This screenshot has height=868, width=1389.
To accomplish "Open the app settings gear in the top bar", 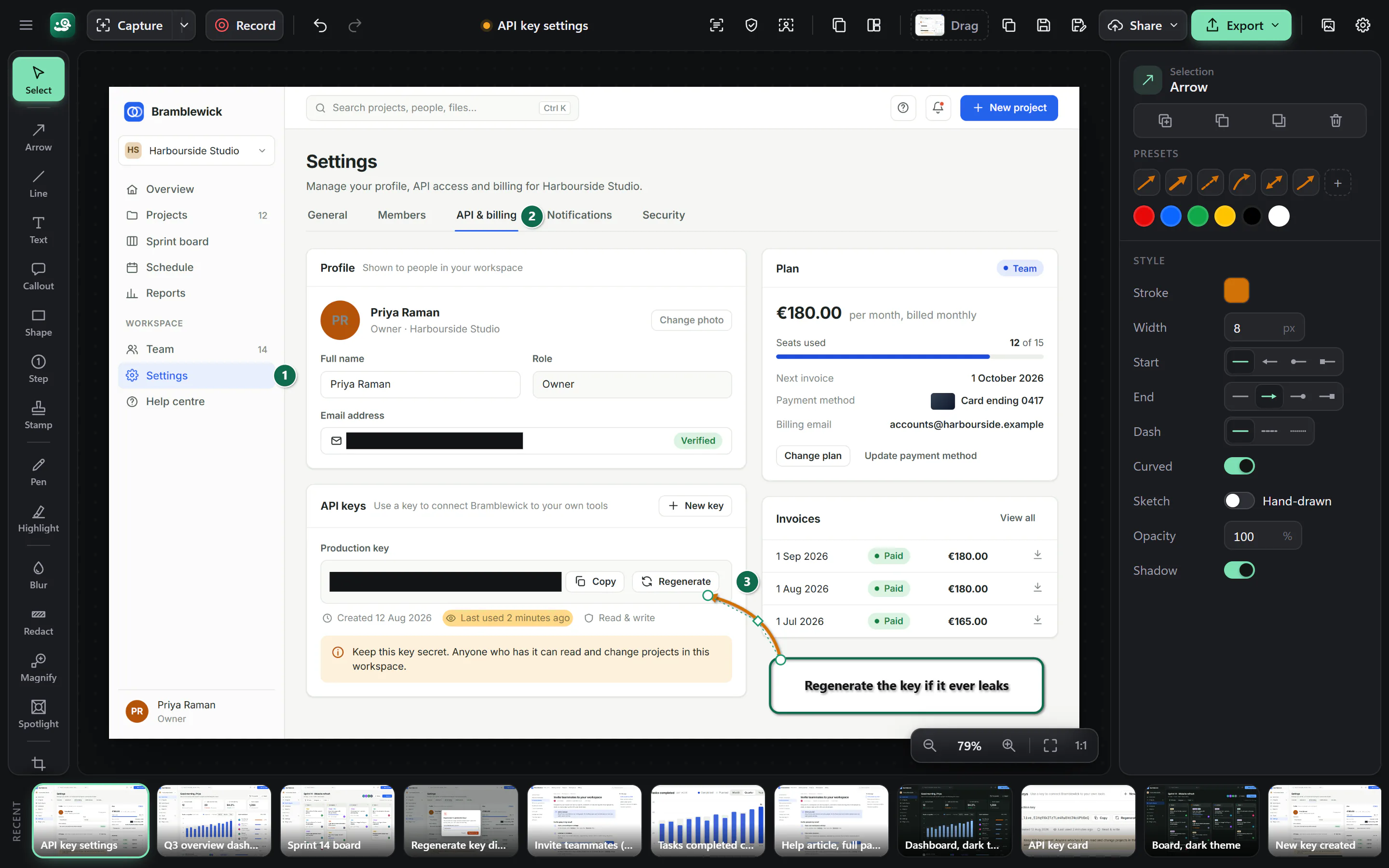I will [1362, 25].
